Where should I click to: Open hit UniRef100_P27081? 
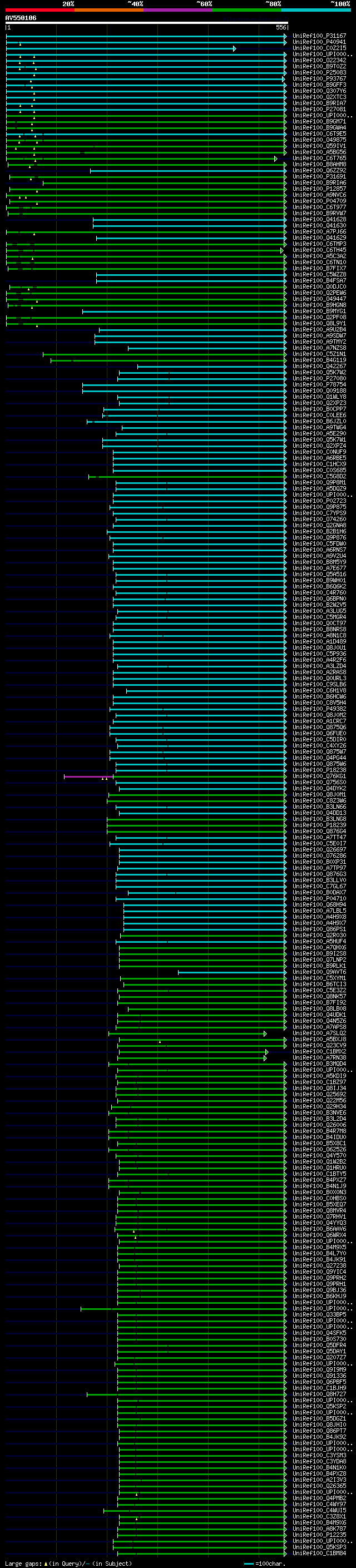coord(319,110)
